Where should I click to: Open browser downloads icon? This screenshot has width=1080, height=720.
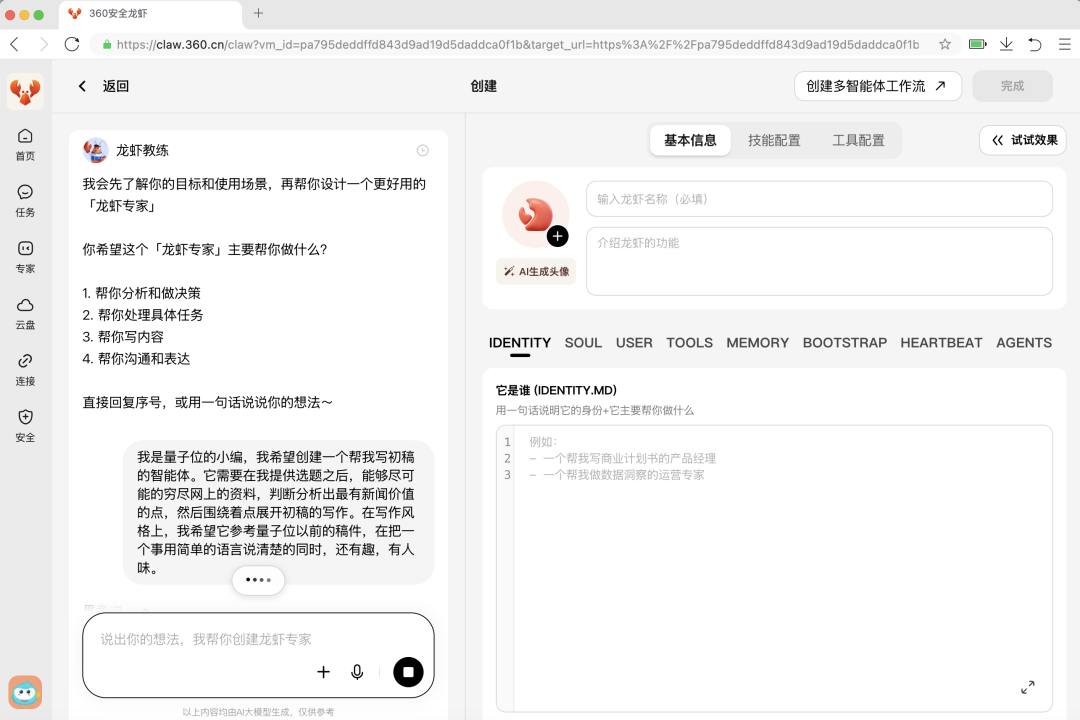click(x=1006, y=44)
